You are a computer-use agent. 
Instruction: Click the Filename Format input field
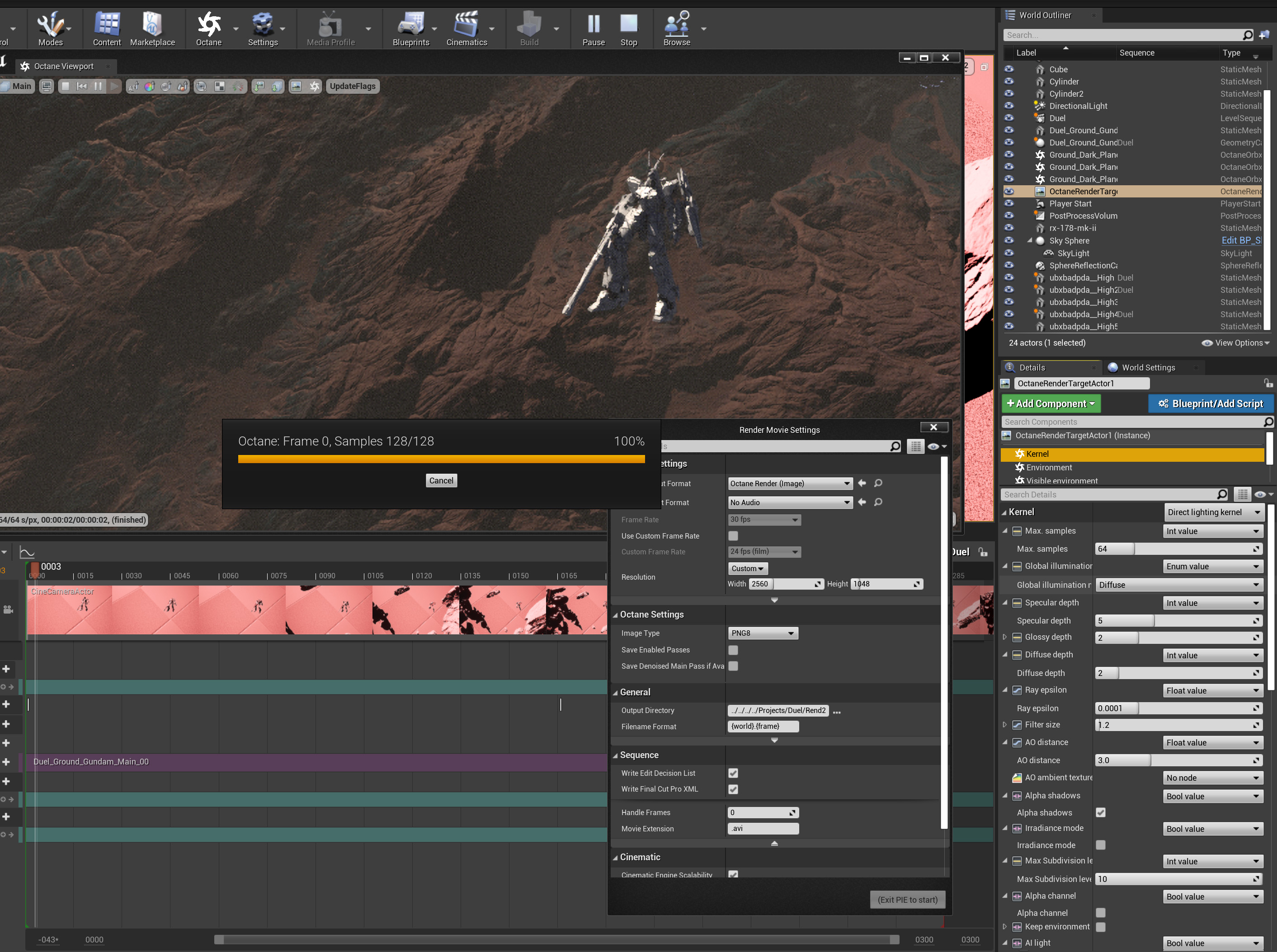point(763,727)
